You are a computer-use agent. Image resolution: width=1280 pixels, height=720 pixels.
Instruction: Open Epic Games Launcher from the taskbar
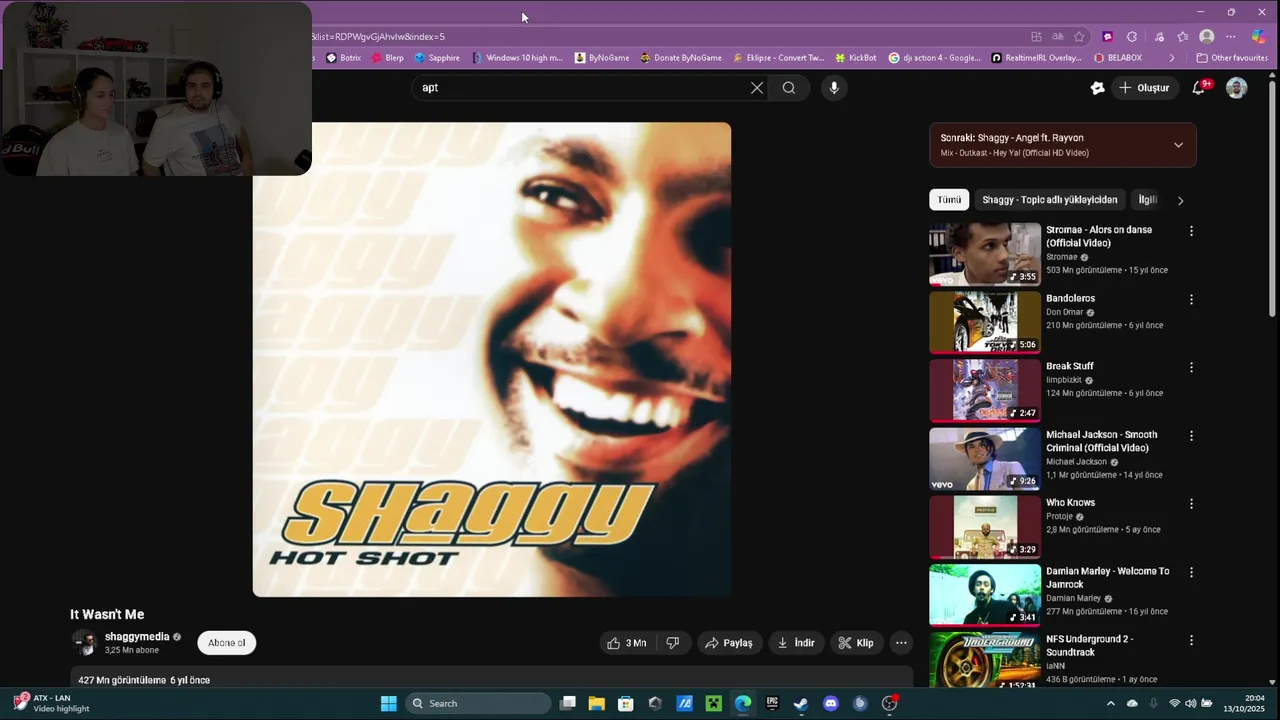click(x=772, y=703)
